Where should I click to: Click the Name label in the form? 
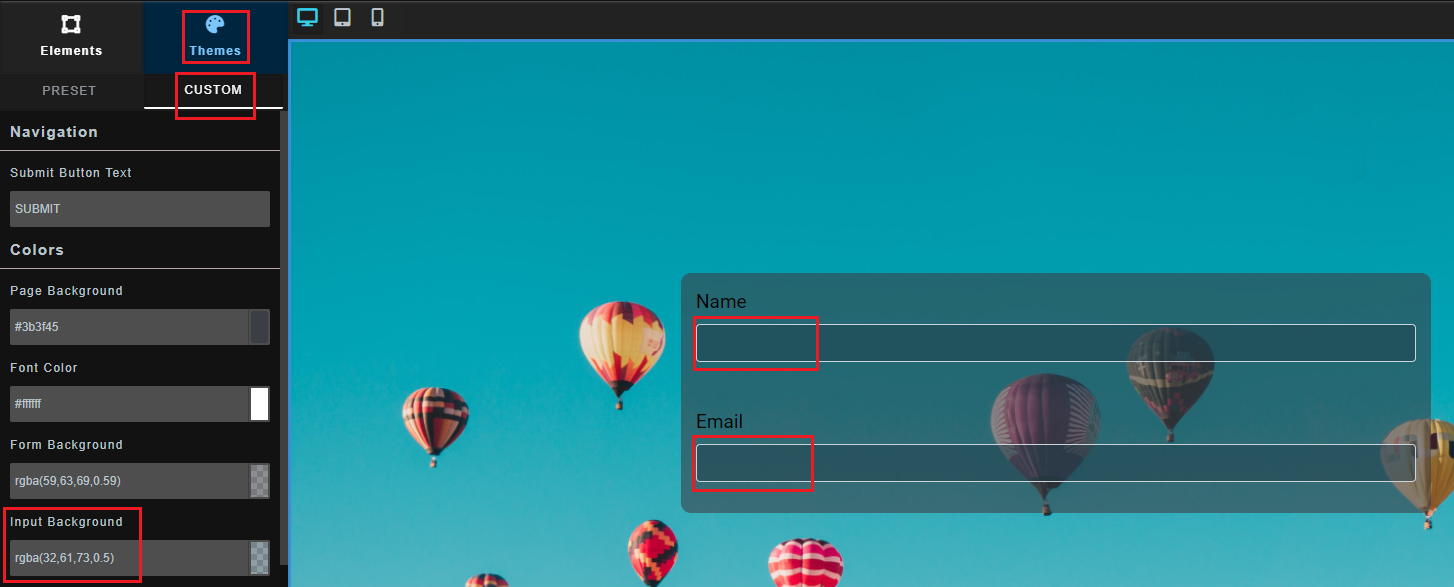tap(721, 301)
